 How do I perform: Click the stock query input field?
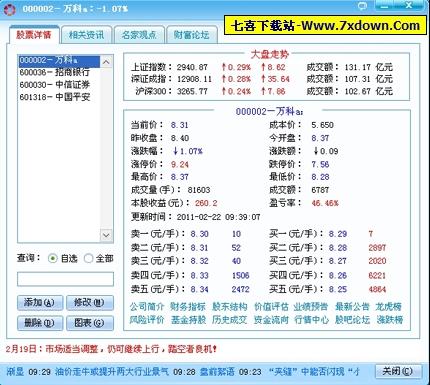tap(65, 279)
